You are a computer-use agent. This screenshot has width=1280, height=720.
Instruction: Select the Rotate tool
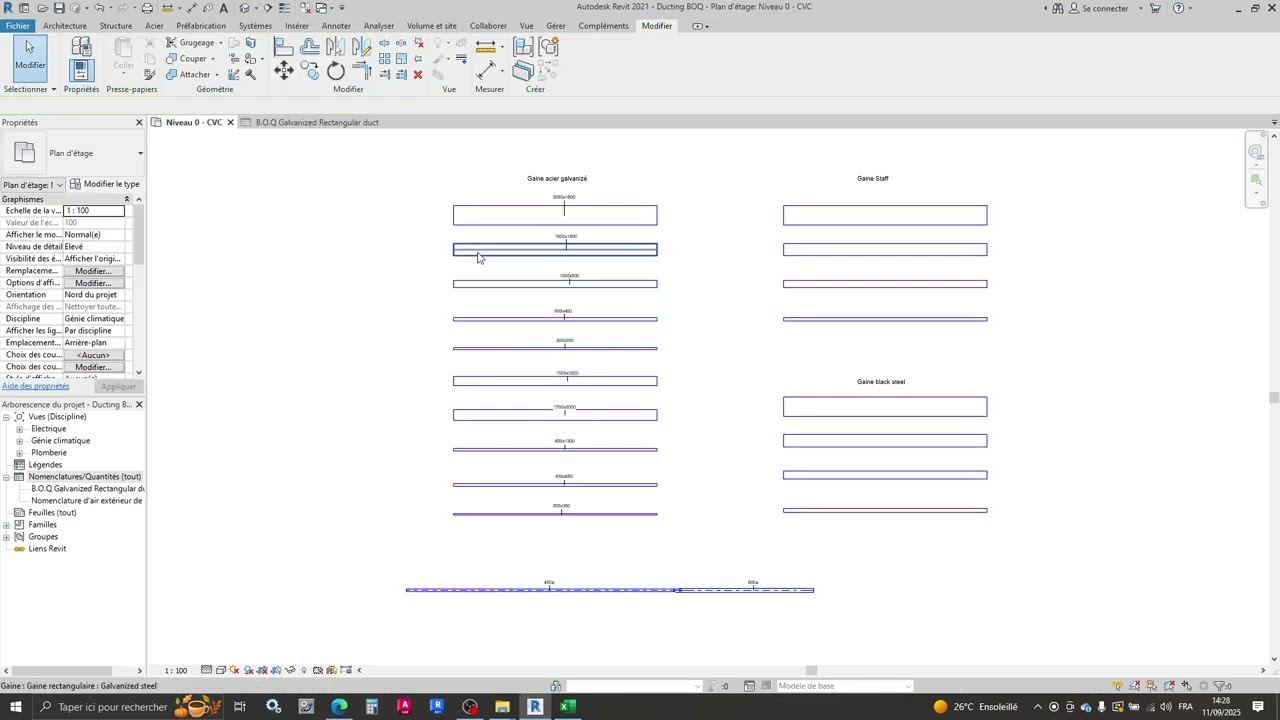pyautogui.click(x=336, y=70)
